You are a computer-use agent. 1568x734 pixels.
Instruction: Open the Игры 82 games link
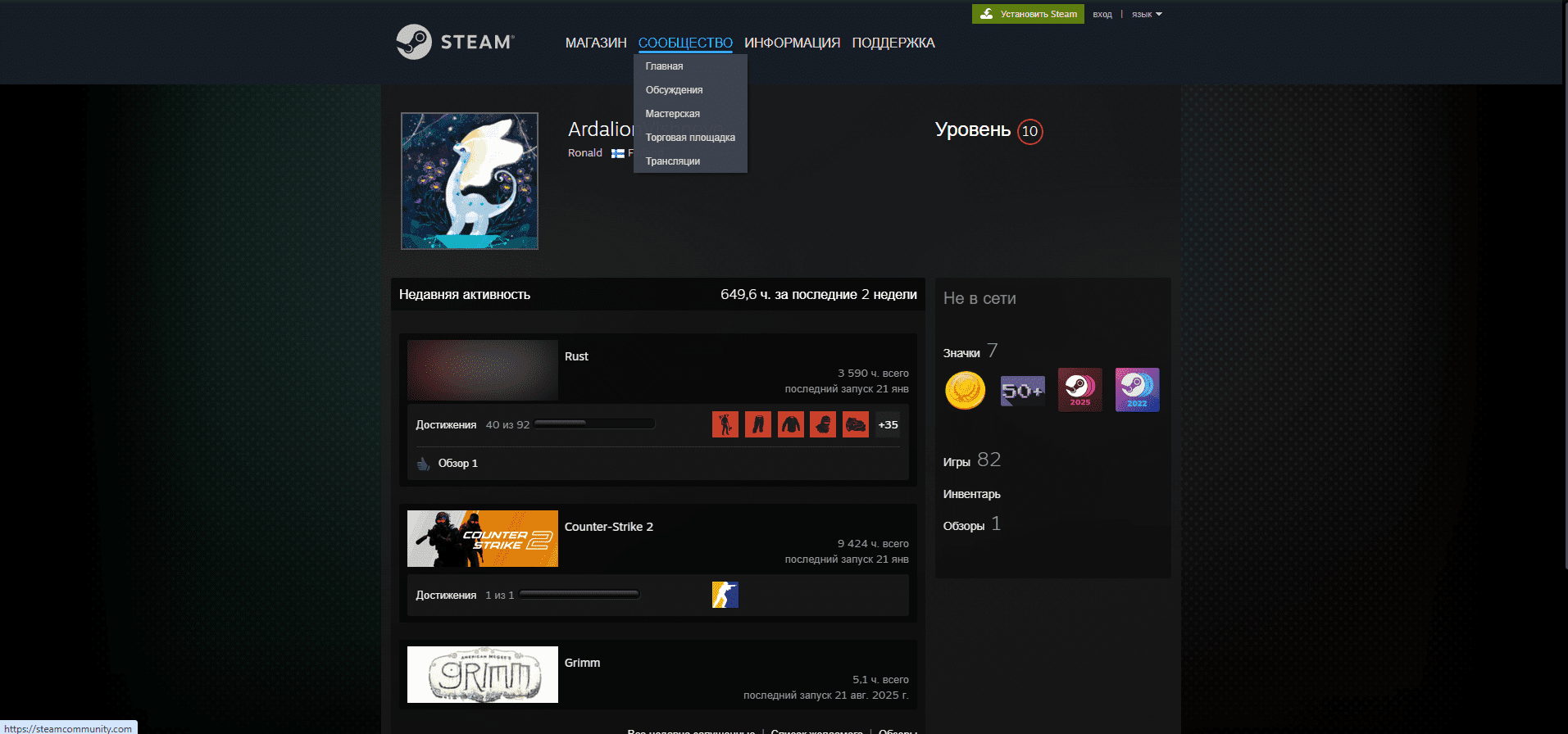(972, 460)
